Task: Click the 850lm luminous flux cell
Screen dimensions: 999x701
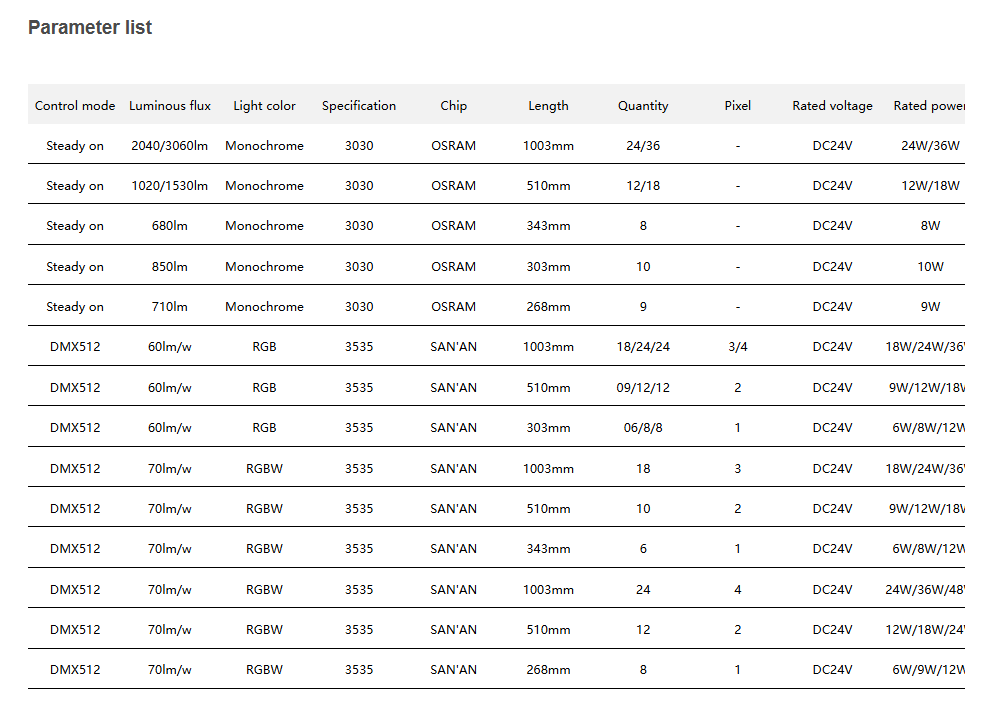Action: 170,266
